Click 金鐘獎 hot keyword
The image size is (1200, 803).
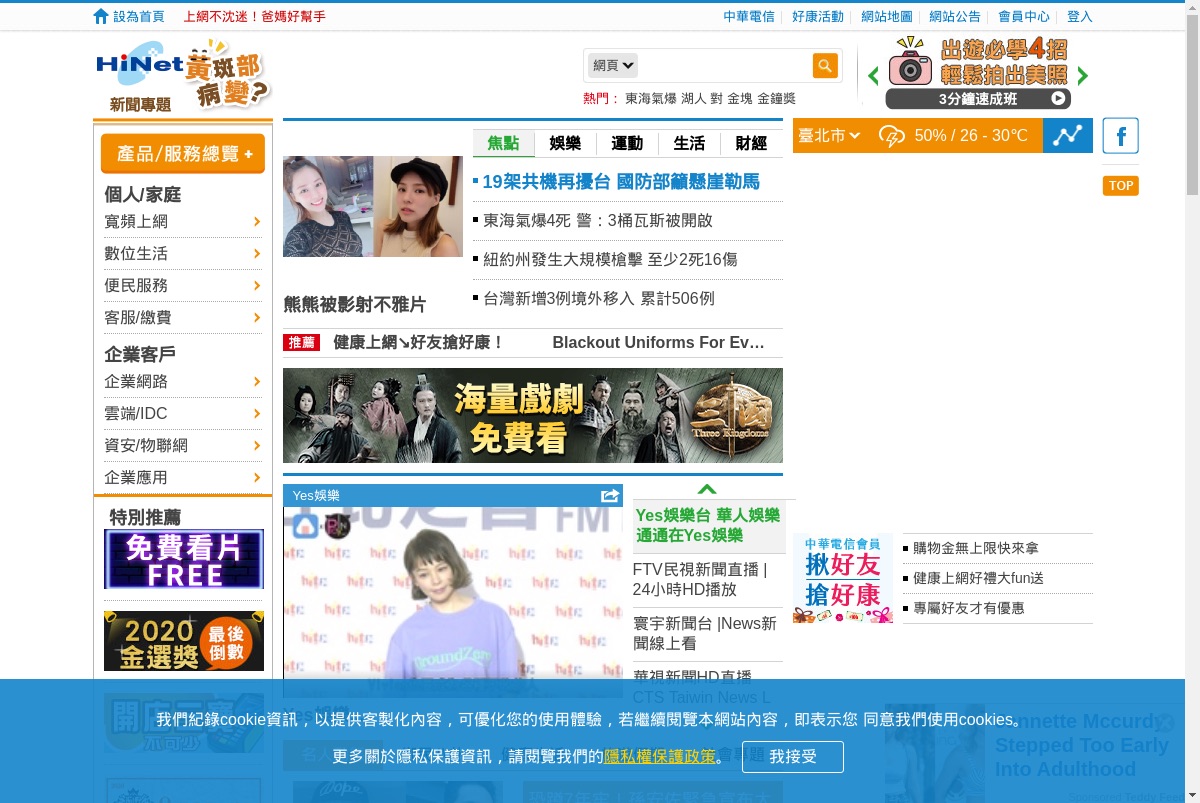[x=777, y=98]
